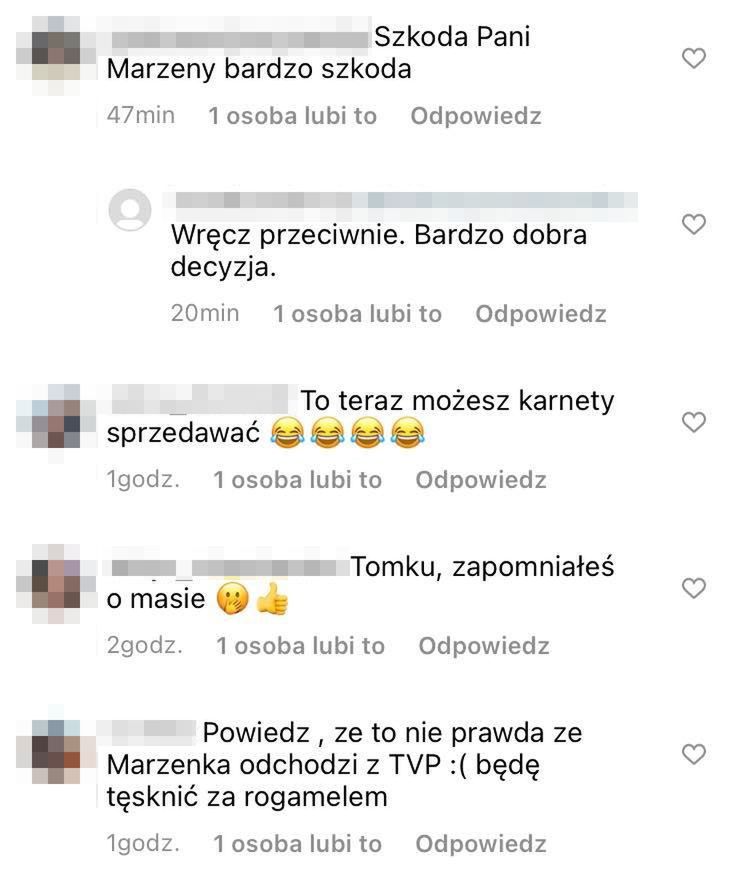Like the 'Szkoda Pani Marzeny' comment with heart
The image size is (750, 882).
click(x=694, y=58)
